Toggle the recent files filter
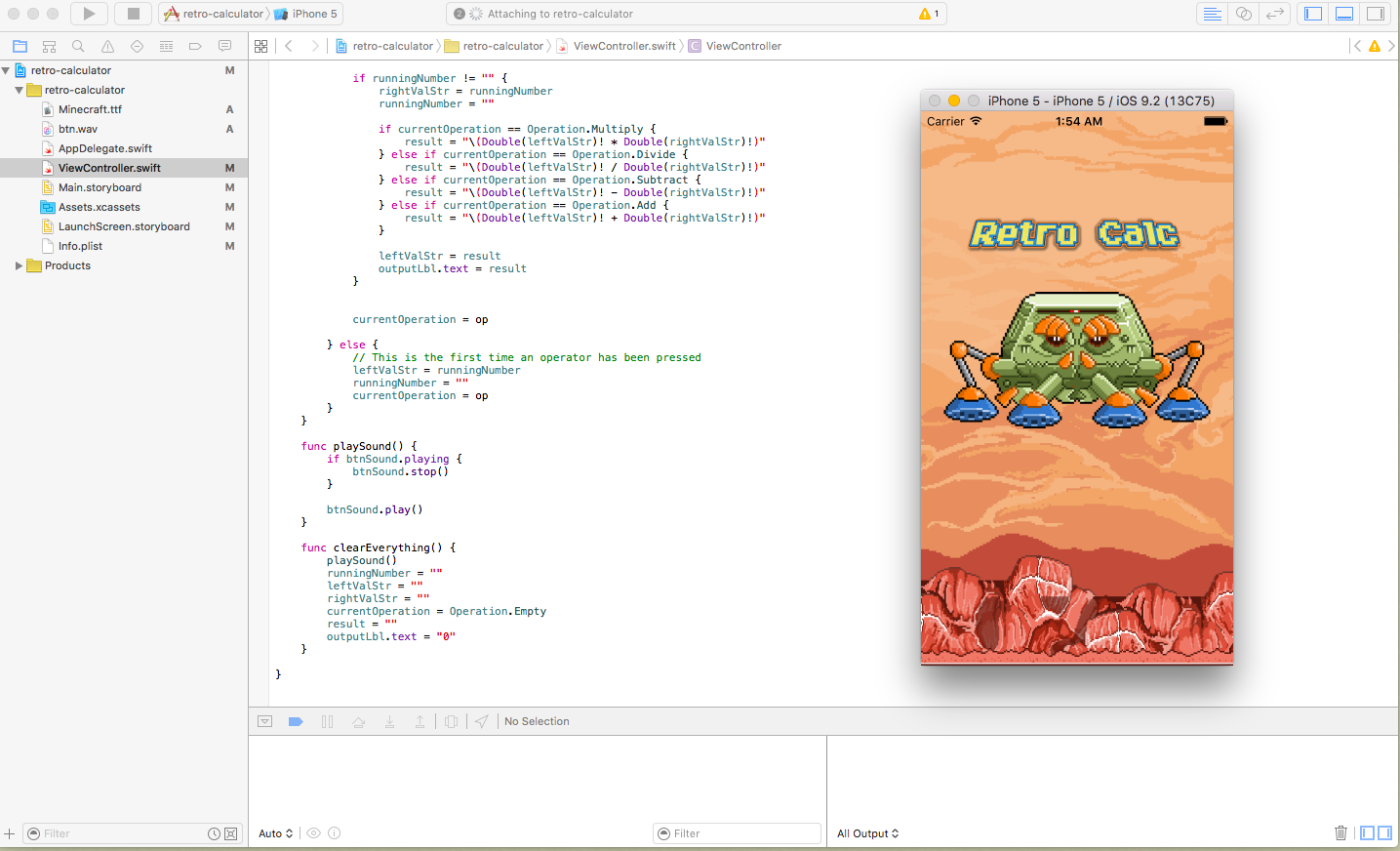This screenshot has height=851, width=1400. (214, 833)
